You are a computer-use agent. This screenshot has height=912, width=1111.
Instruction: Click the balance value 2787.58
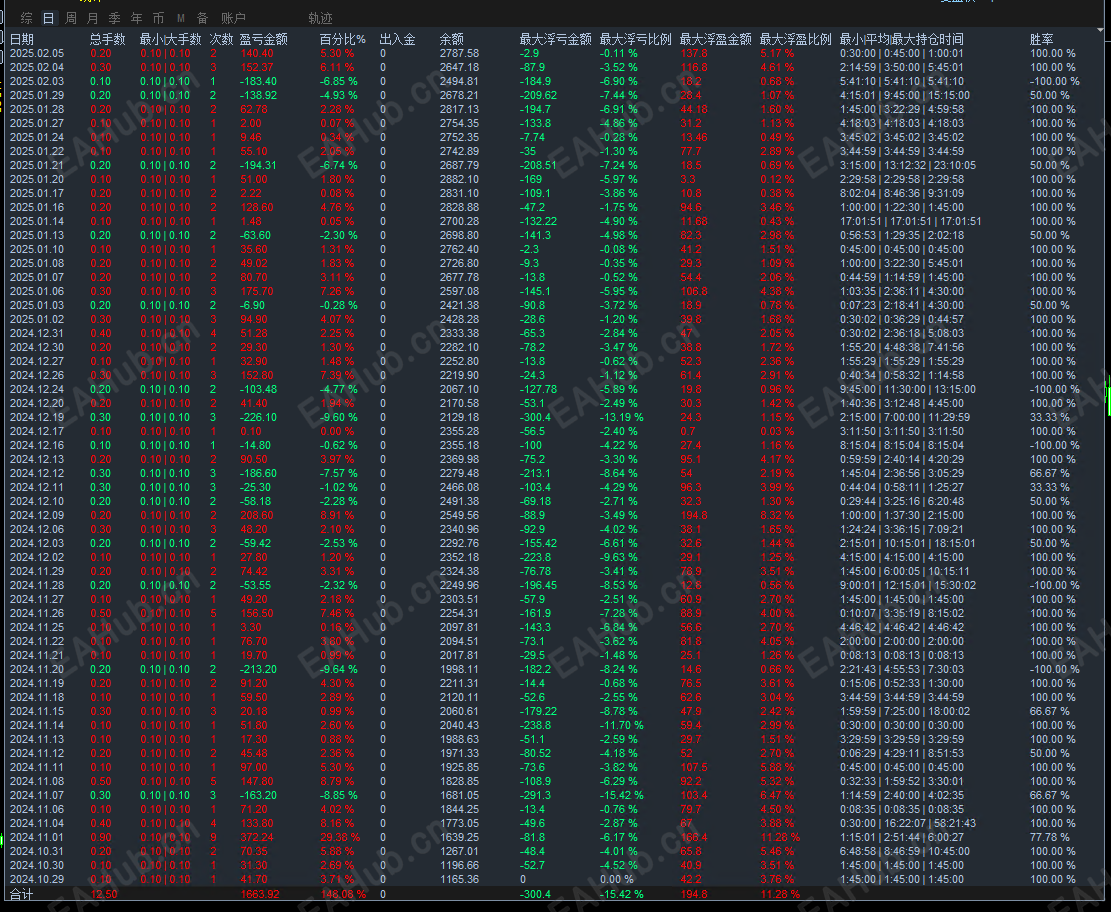pos(459,53)
